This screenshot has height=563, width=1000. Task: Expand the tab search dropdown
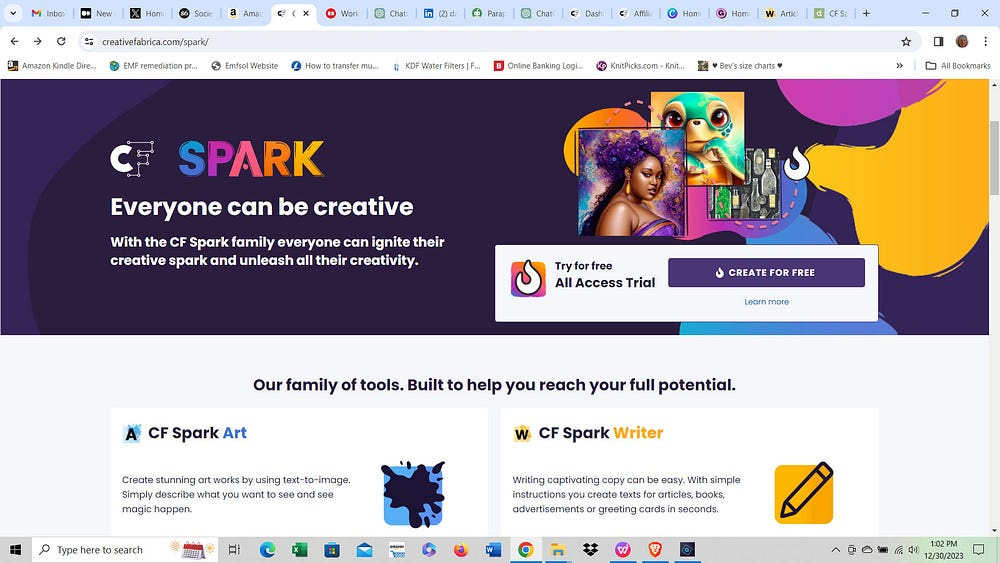tap(13, 13)
